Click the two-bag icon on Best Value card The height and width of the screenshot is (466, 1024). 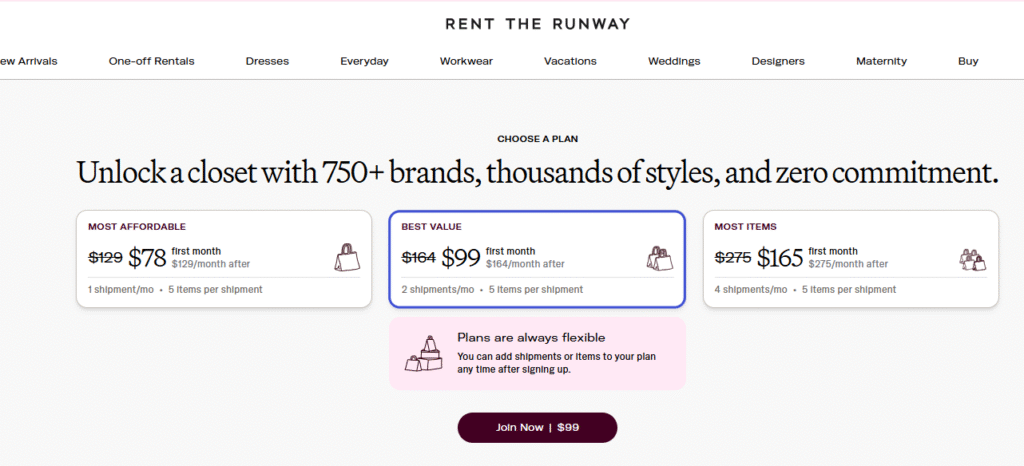tap(660, 258)
